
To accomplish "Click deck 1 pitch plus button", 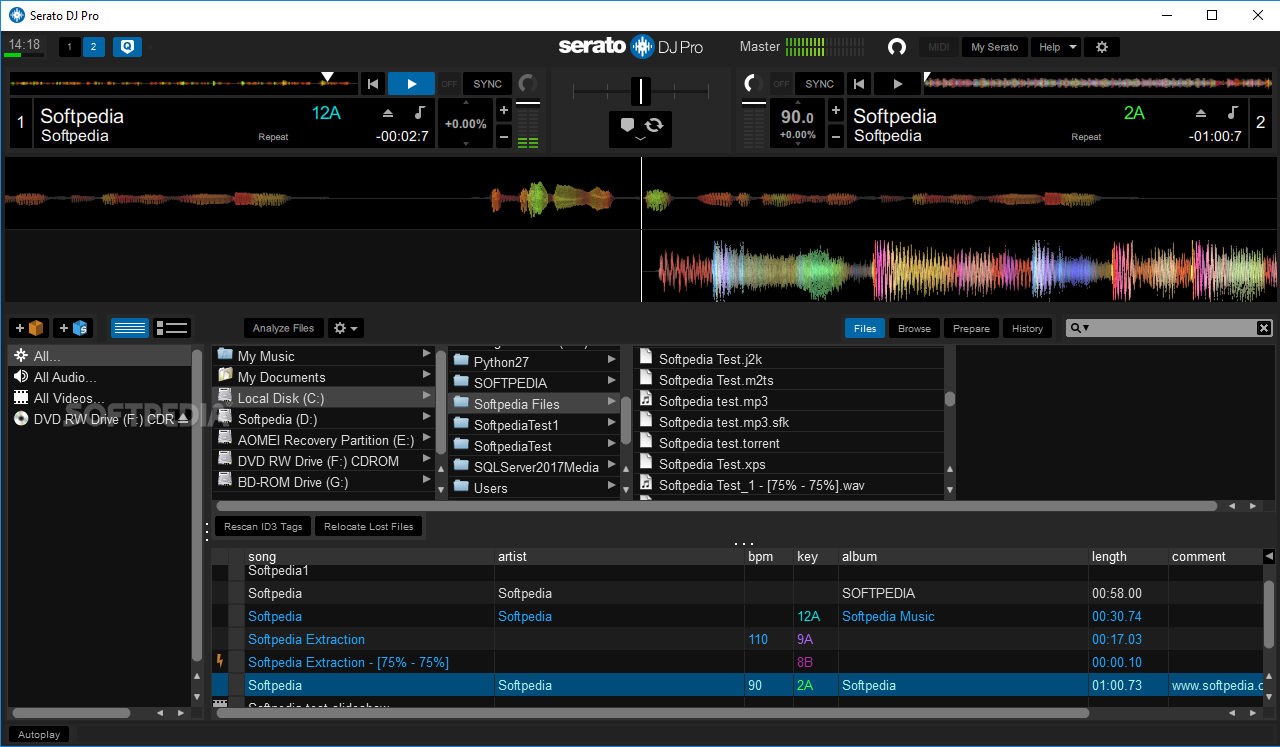I will click(x=504, y=111).
